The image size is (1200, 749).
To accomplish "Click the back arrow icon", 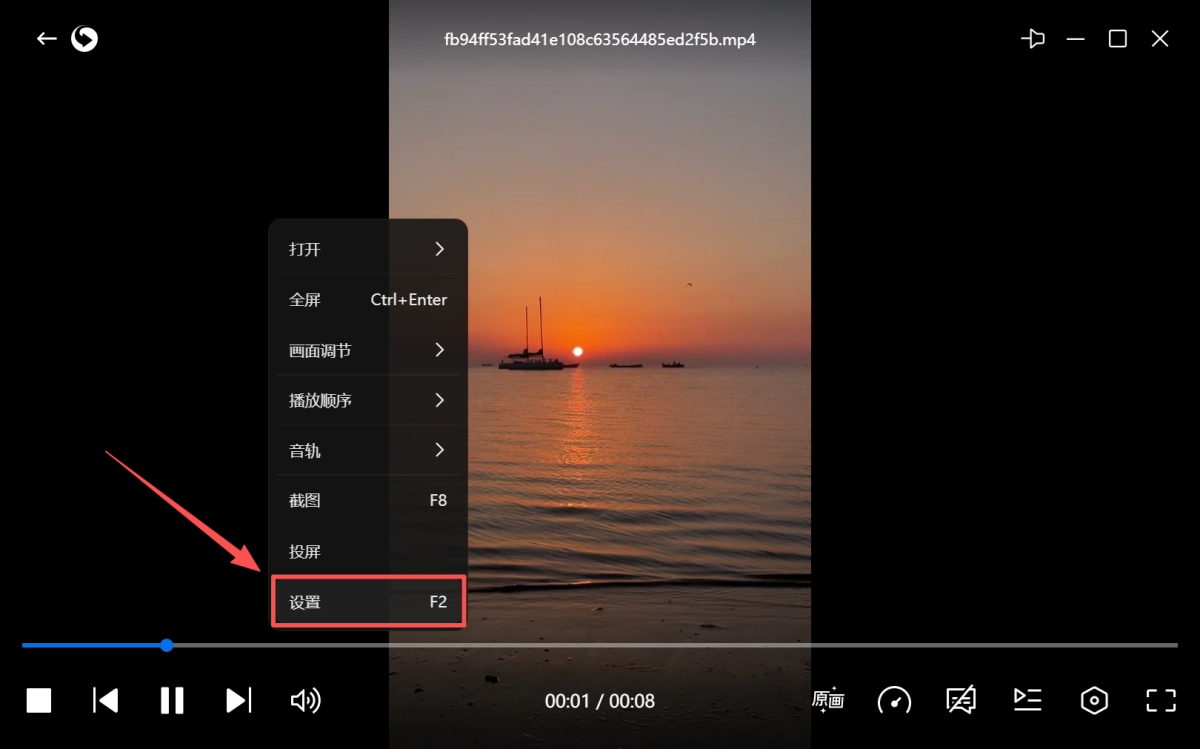I will (x=46, y=39).
